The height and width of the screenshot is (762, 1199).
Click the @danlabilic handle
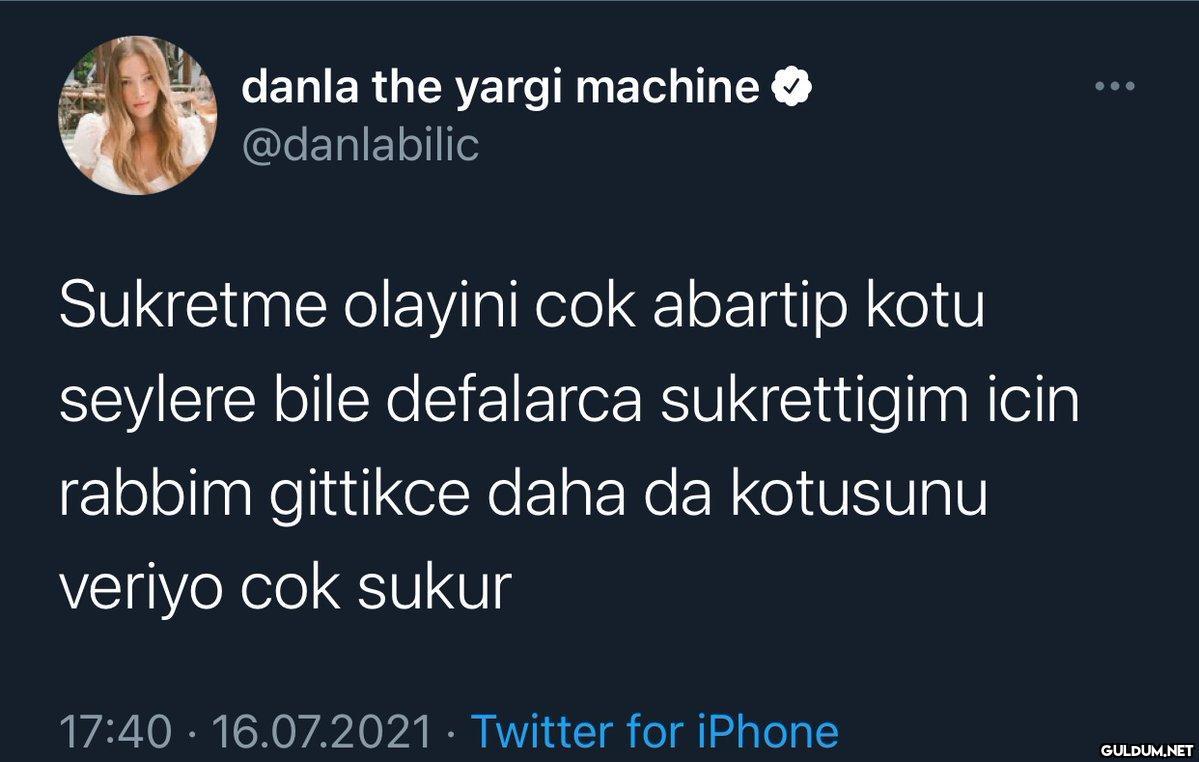(360, 144)
